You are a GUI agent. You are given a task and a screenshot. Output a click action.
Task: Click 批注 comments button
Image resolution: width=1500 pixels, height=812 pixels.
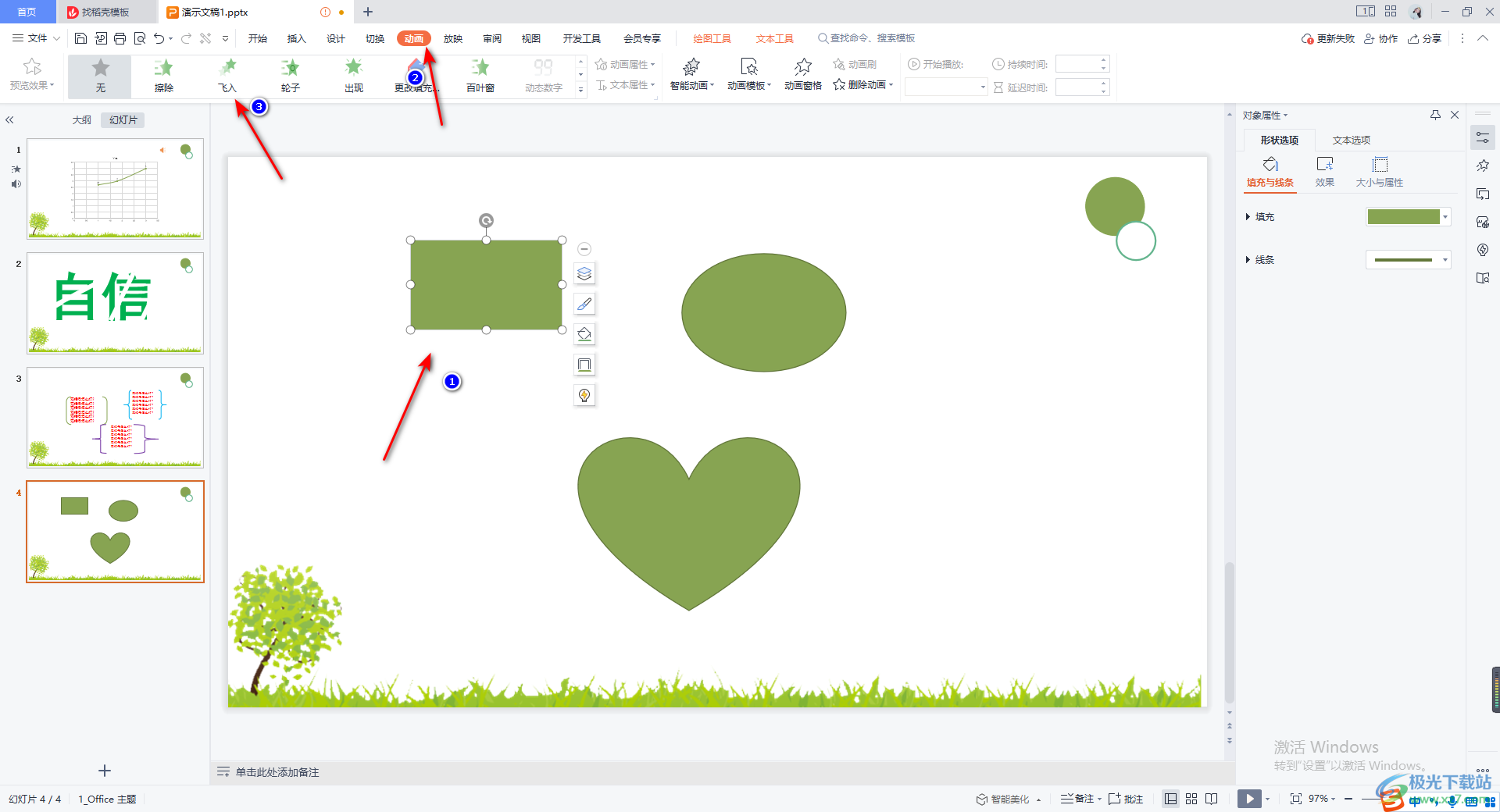(x=1126, y=799)
